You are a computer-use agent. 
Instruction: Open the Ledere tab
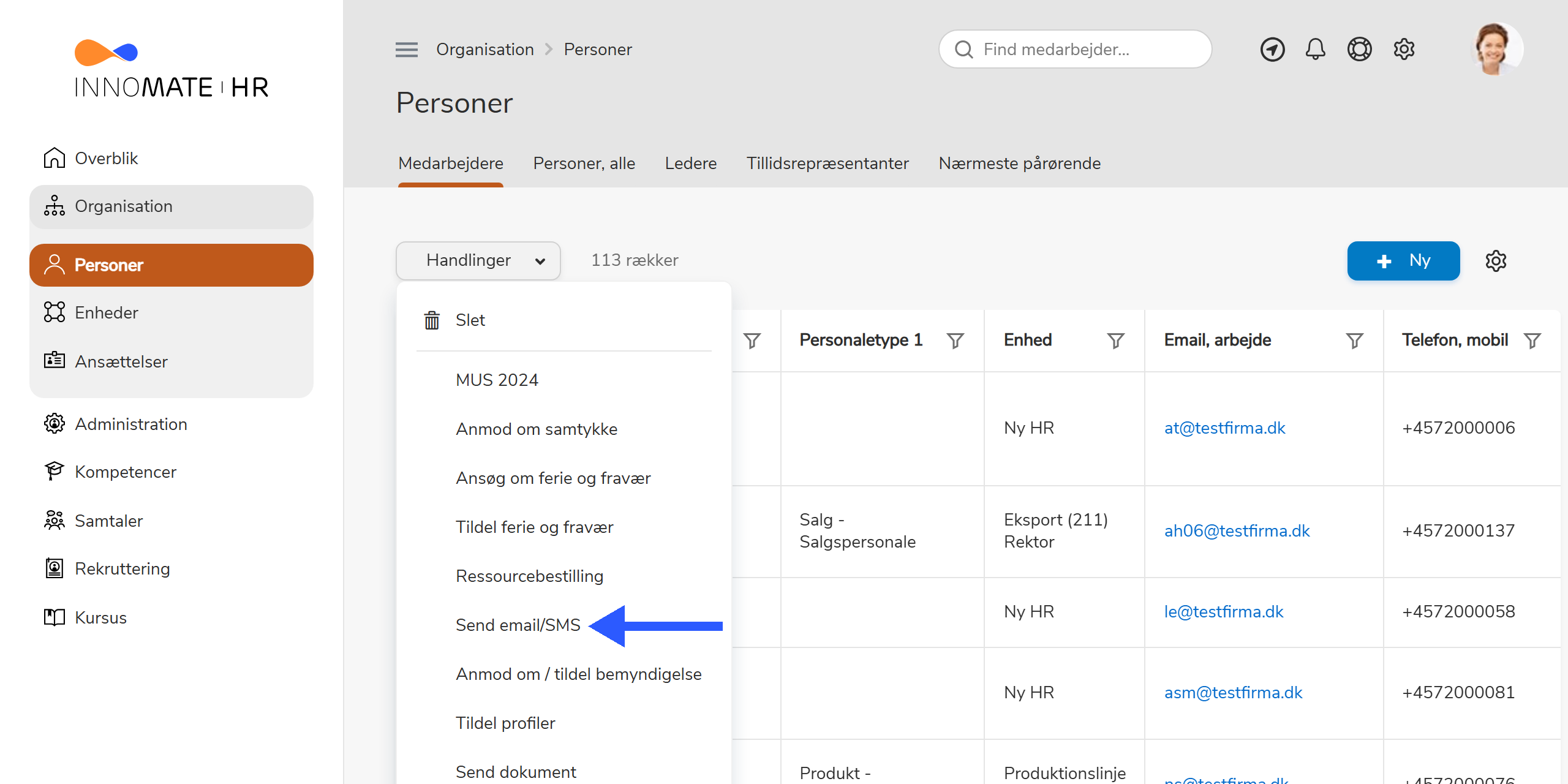click(691, 164)
